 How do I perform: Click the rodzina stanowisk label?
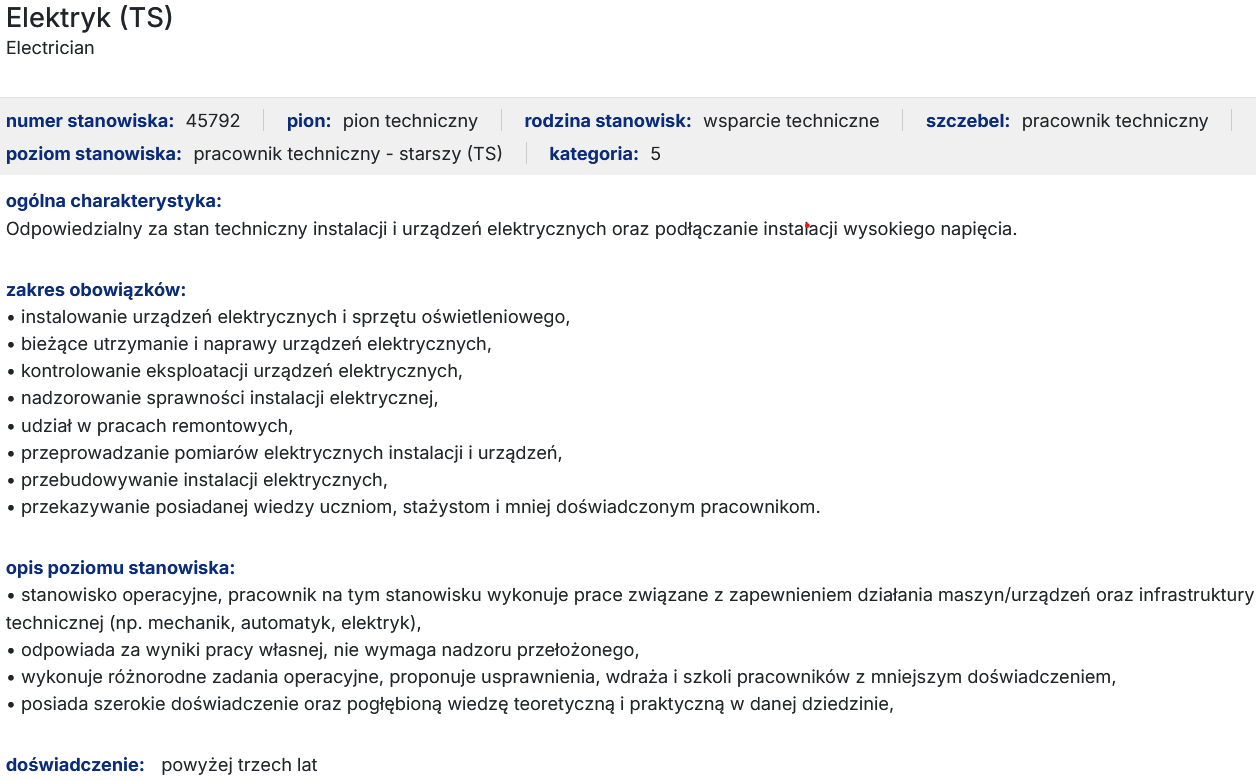[x=607, y=121]
